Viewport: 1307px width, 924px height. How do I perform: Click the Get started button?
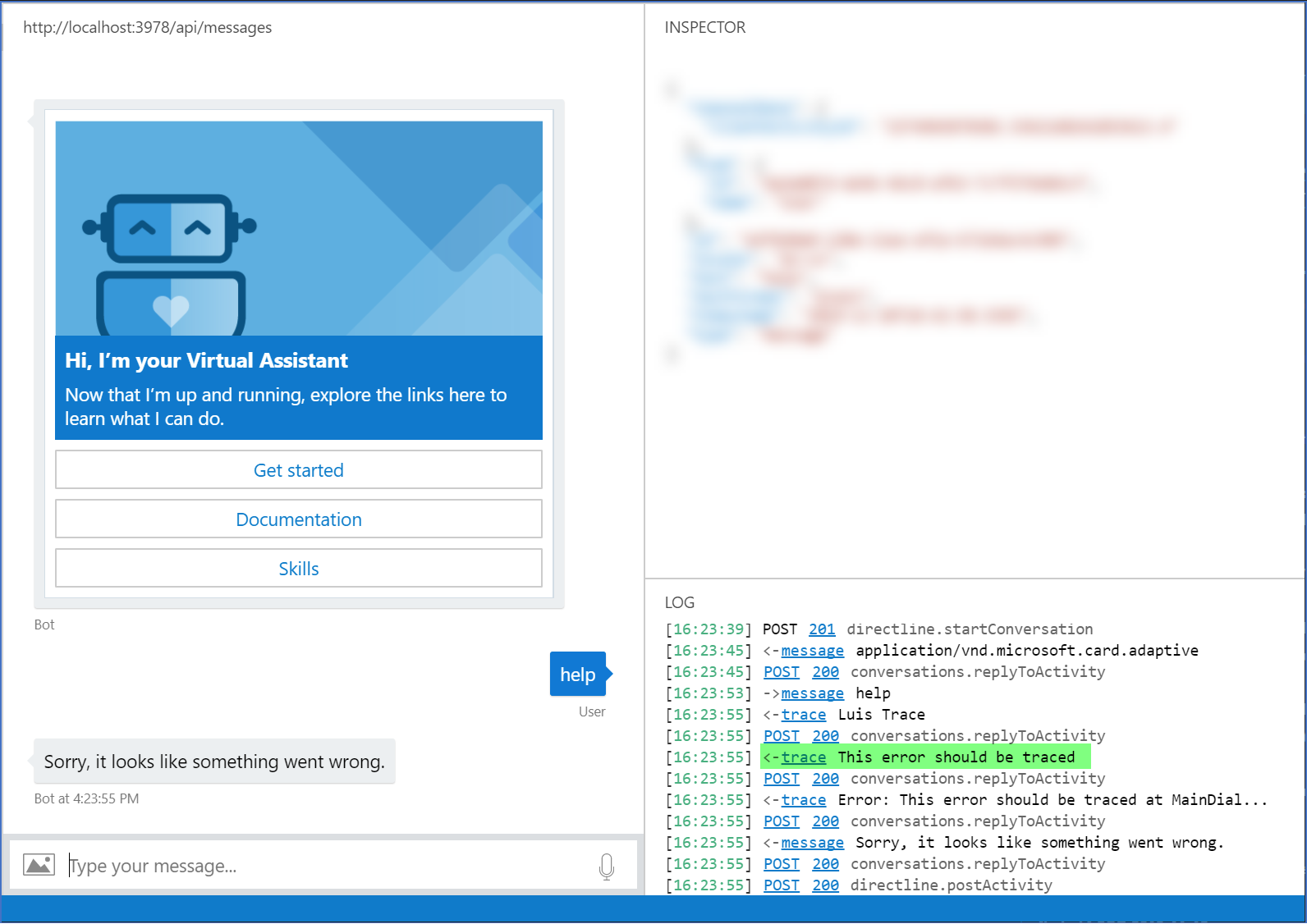299,470
